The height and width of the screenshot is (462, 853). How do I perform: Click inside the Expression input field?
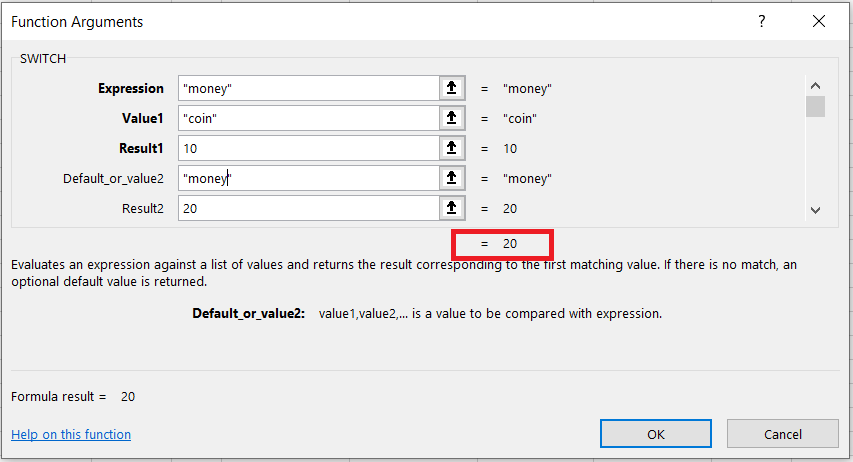coord(308,88)
